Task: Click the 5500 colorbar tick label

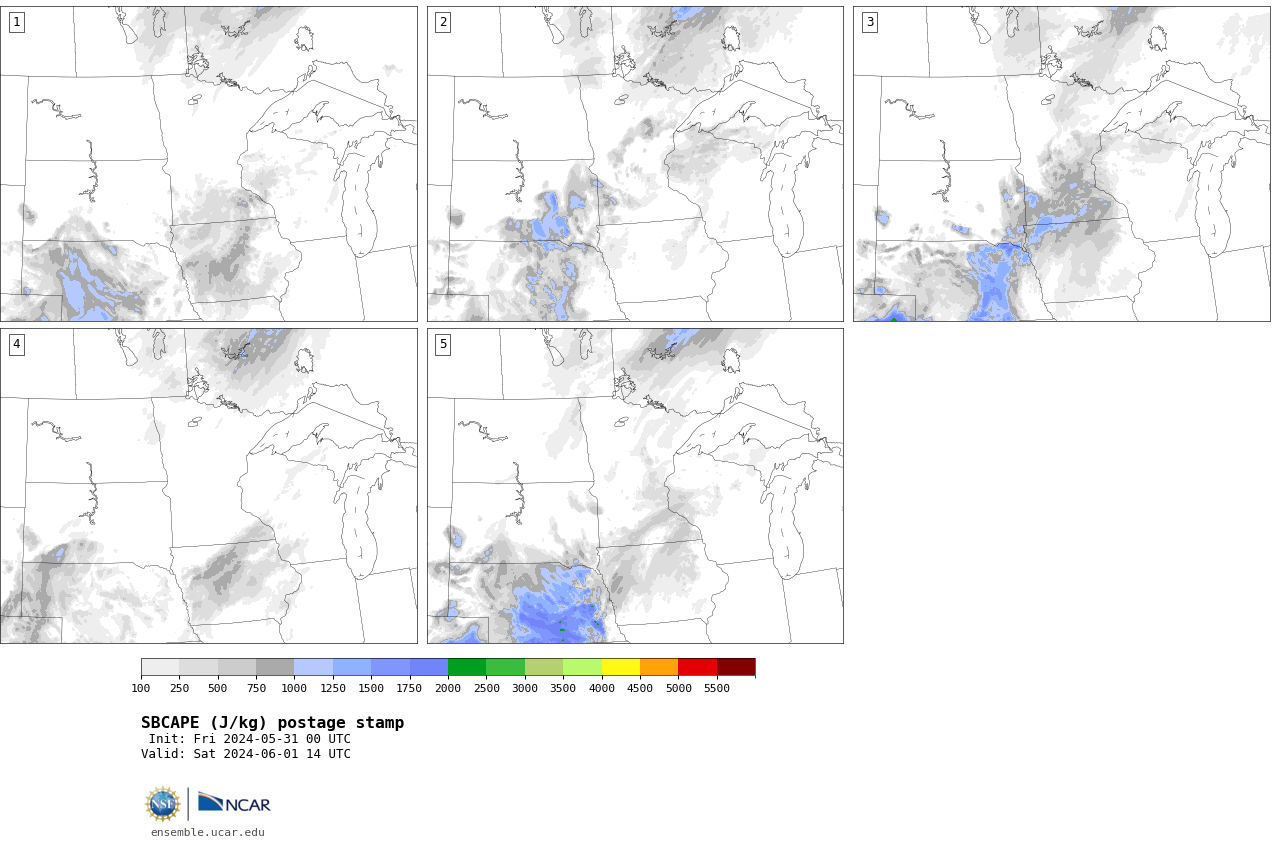Action: tap(717, 688)
